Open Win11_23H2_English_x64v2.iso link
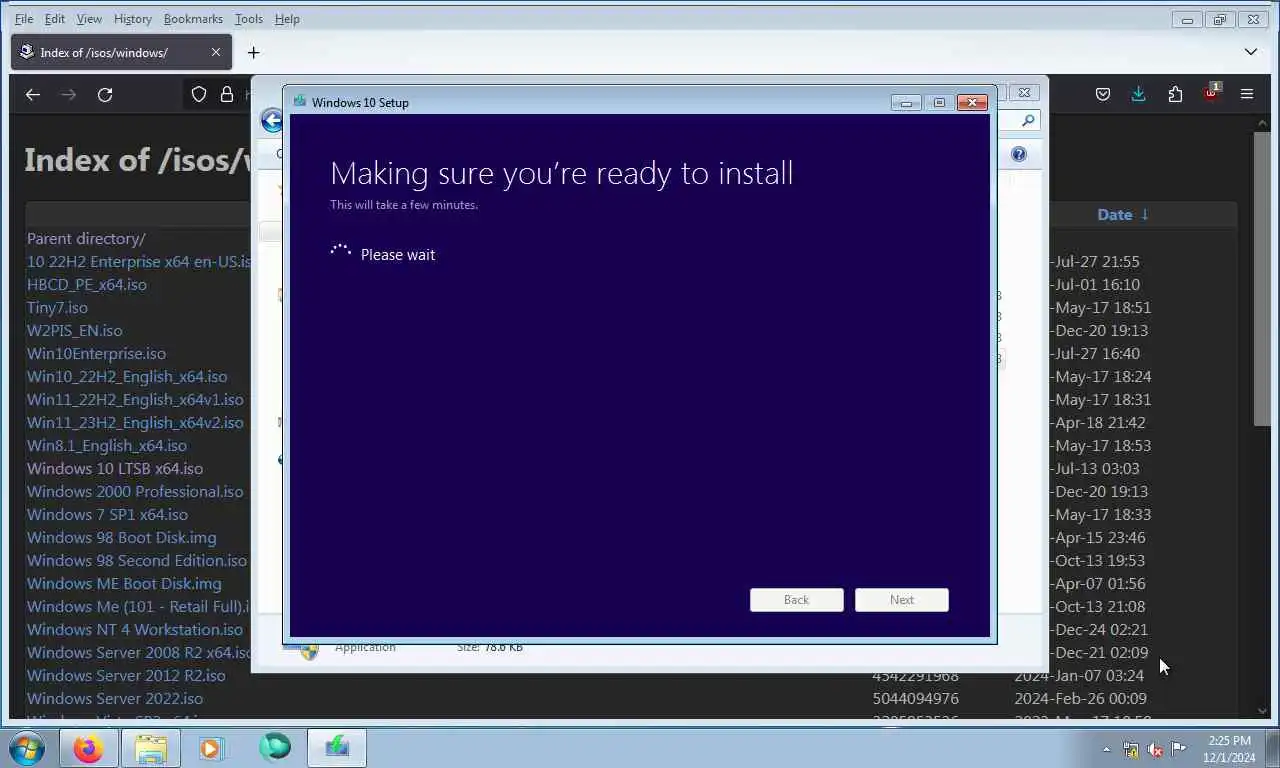The width and height of the screenshot is (1280, 768). 135,422
